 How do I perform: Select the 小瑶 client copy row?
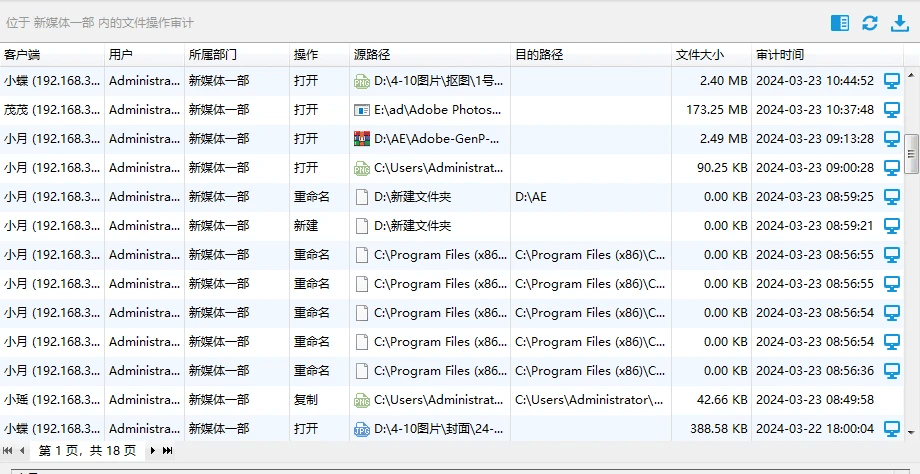(x=452, y=400)
